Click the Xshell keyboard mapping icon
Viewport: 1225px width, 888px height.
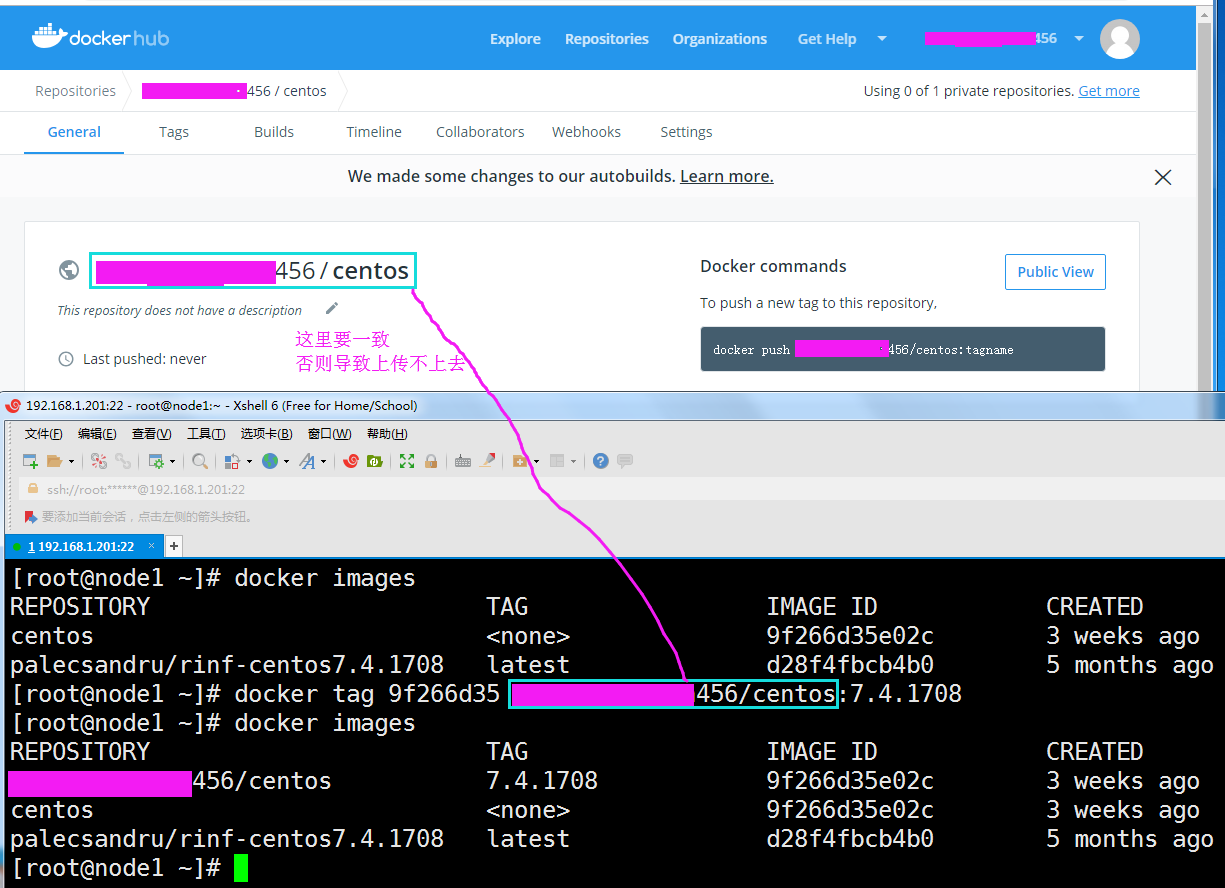[x=463, y=461]
